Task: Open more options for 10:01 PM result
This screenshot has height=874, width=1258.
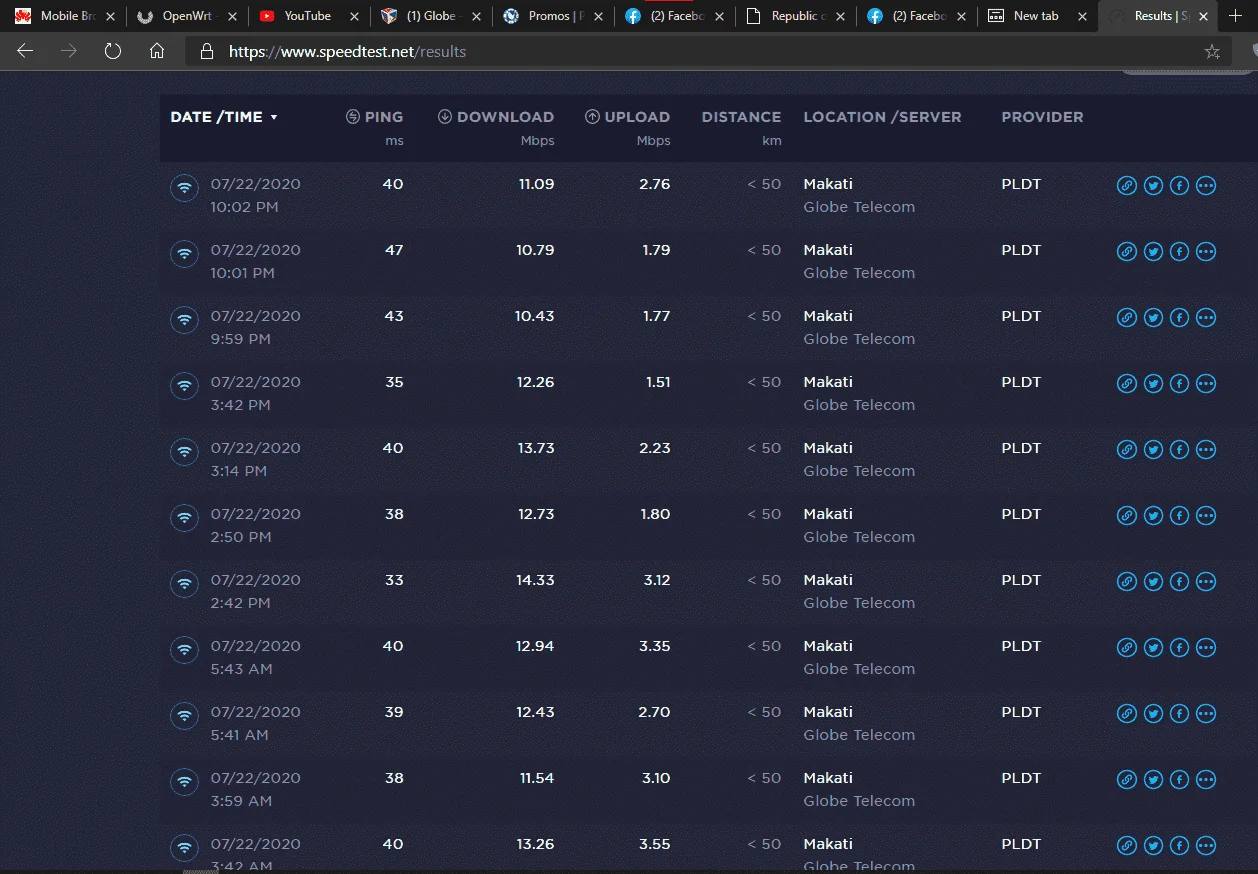Action: pos(1206,252)
